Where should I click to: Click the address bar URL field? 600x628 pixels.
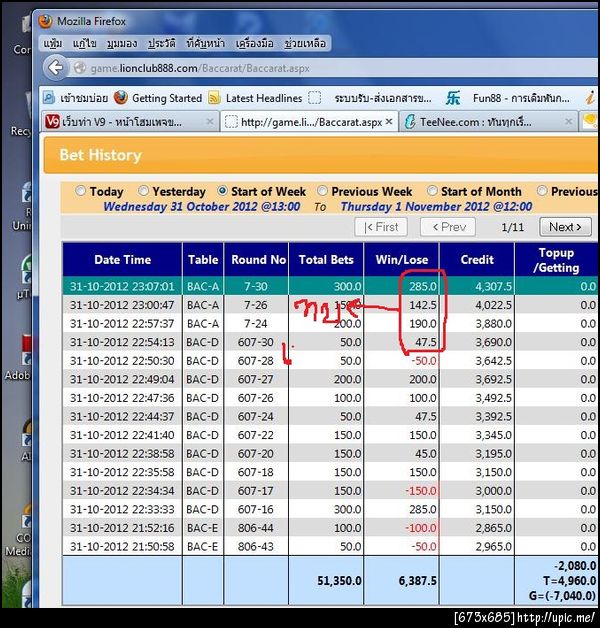[x=332, y=68]
